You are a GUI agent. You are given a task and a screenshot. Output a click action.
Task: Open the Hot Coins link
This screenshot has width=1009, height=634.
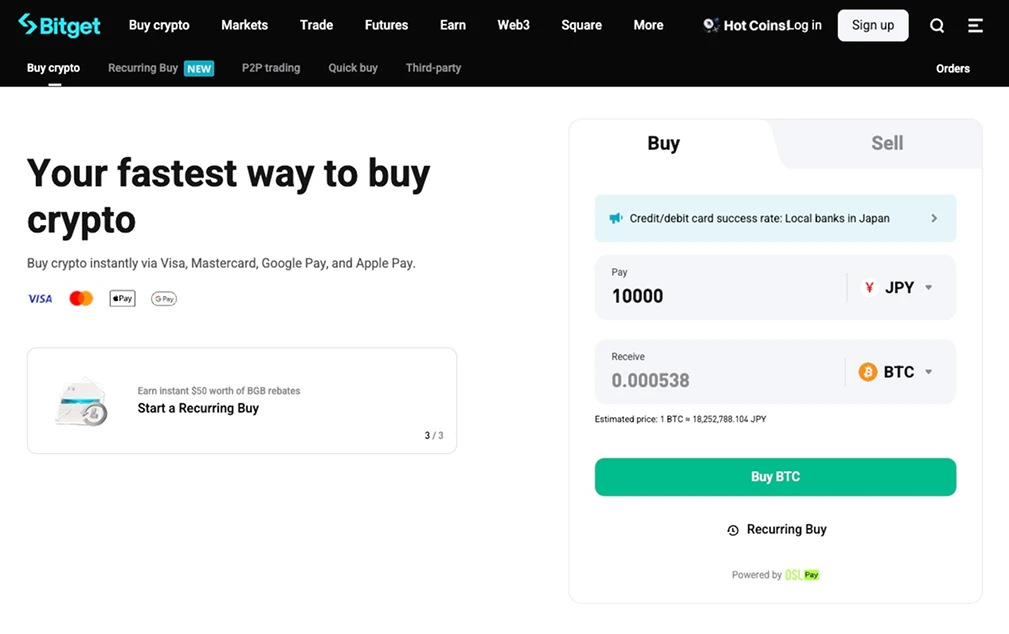point(754,26)
